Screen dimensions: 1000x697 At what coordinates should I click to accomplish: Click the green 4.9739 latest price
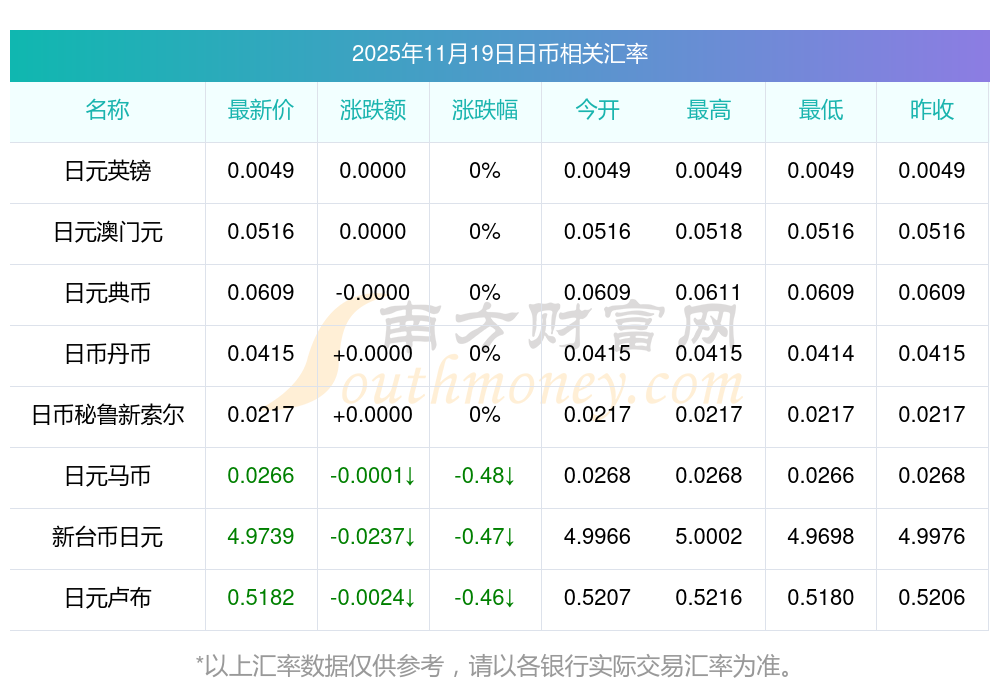[x=261, y=537]
